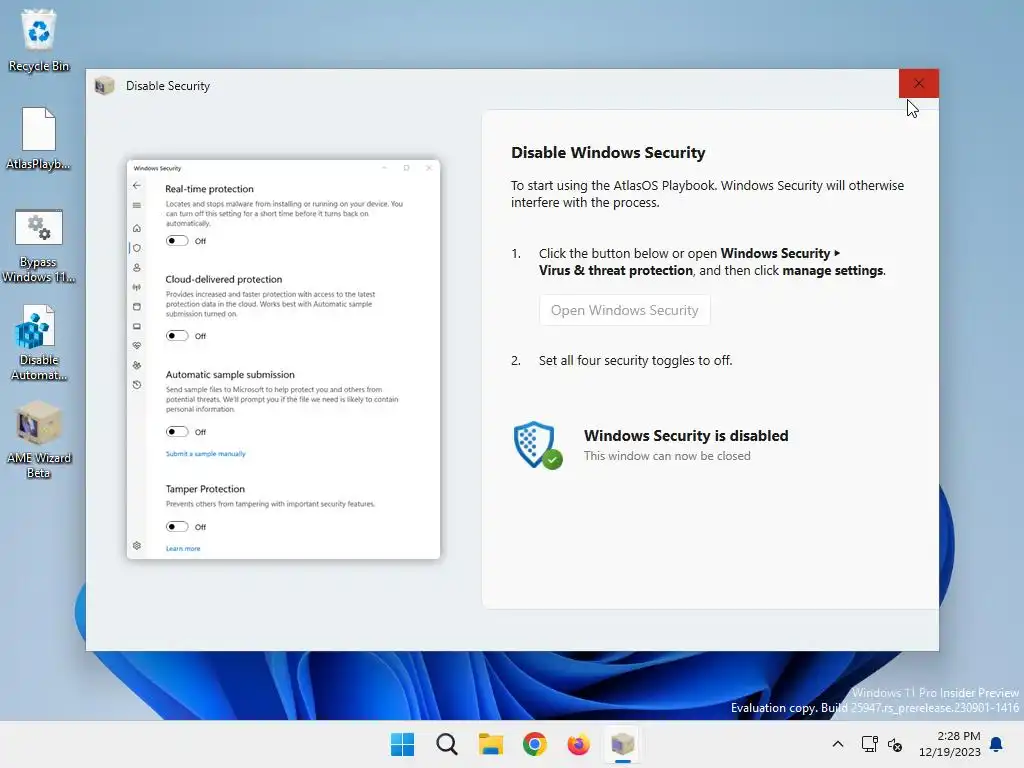Click the 'This window can now be closed' text
This screenshot has height=768, width=1024.
(x=667, y=456)
